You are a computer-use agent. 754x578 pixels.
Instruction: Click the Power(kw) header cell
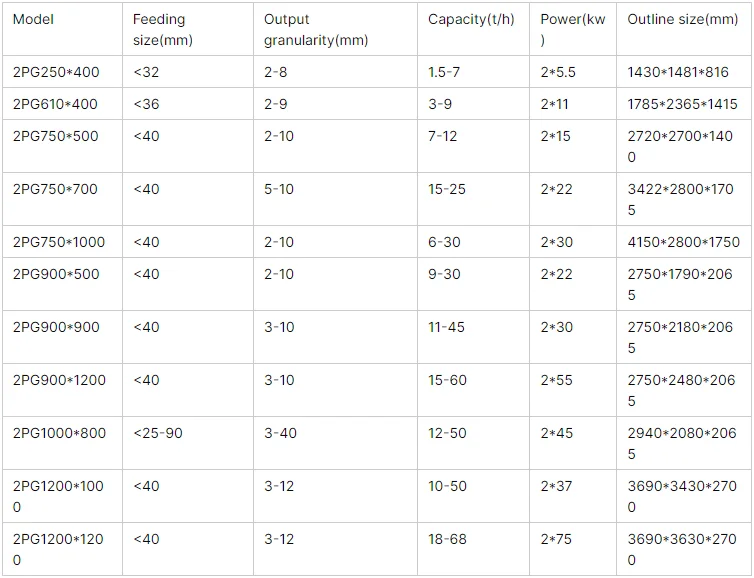click(x=573, y=29)
